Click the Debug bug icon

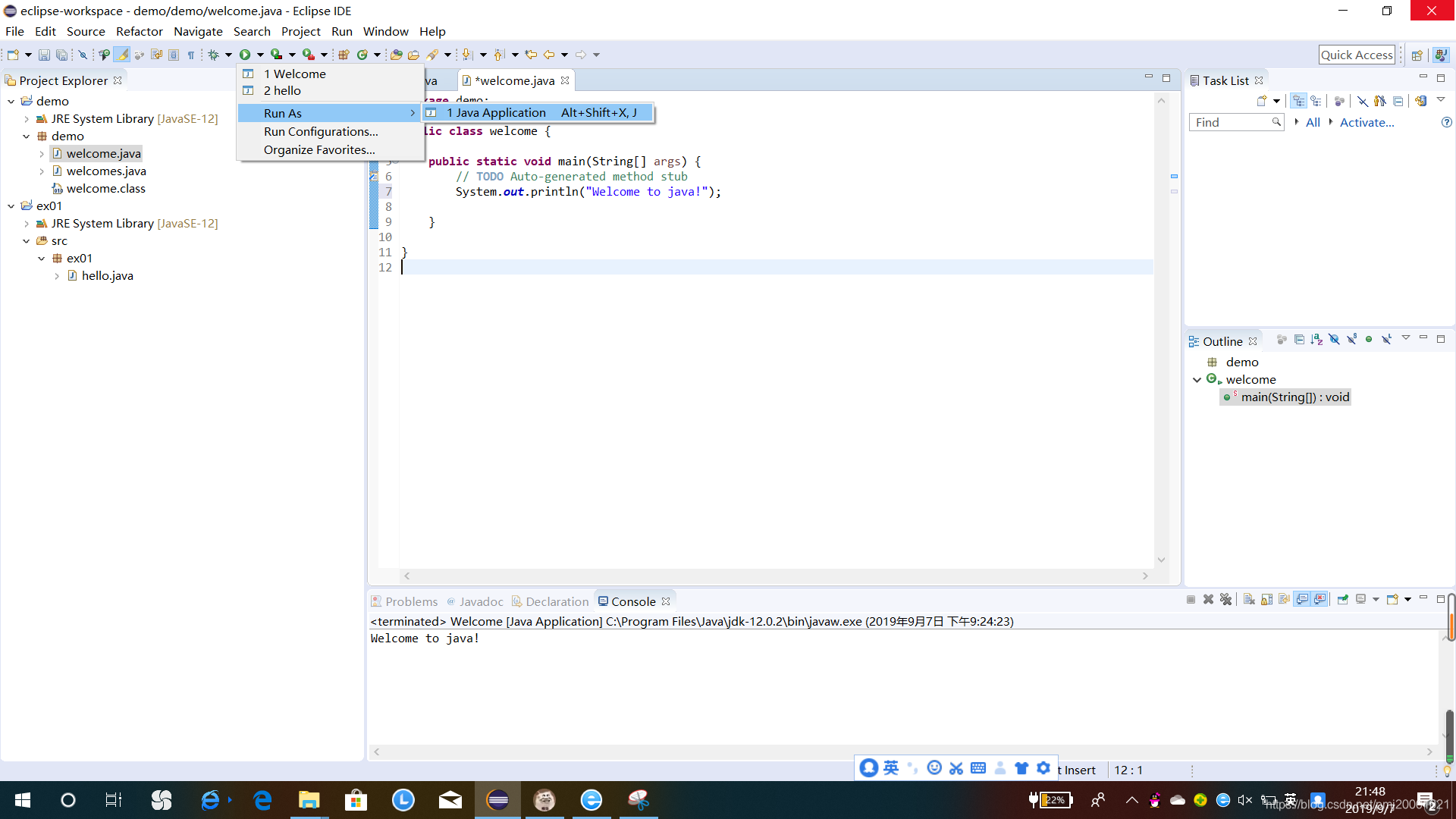coord(214,55)
